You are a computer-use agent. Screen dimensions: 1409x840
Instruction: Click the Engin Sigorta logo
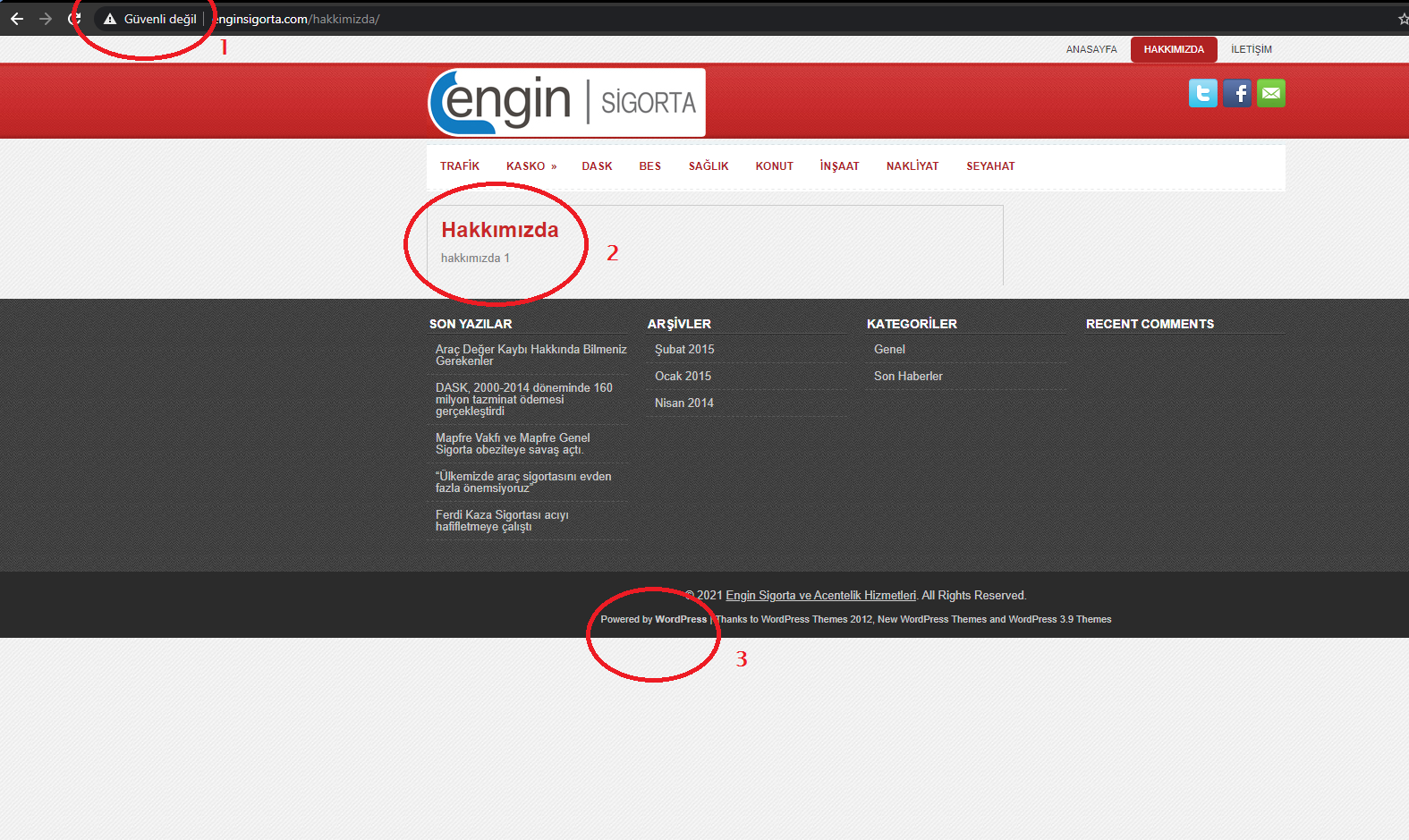[567, 102]
